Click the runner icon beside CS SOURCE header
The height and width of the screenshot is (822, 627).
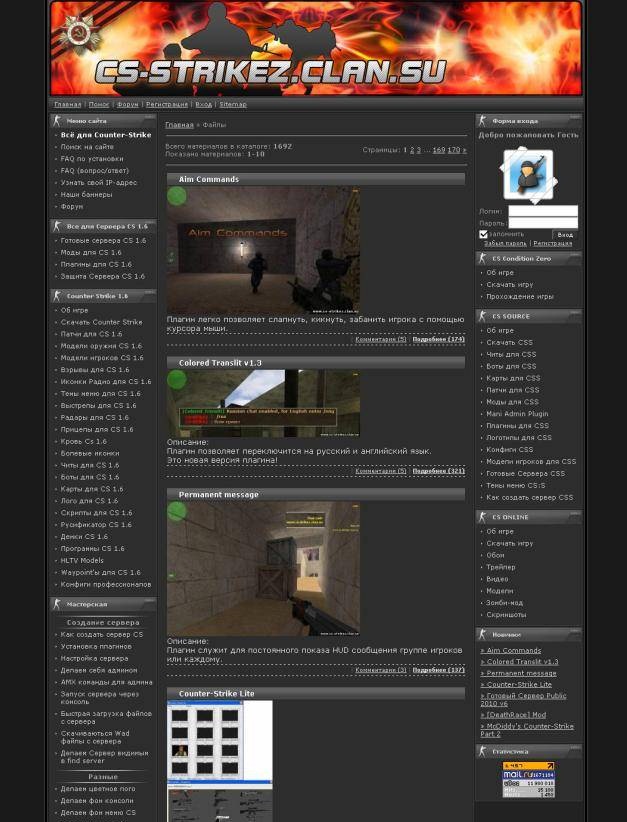click(483, 316)
